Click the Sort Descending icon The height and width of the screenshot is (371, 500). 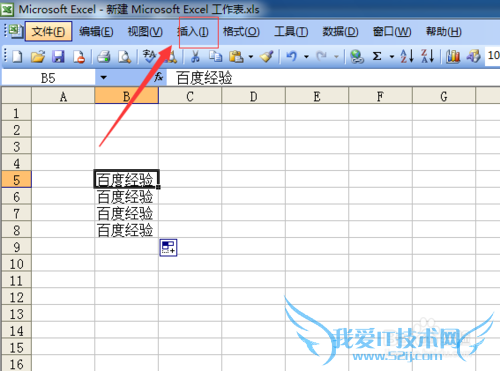(428, 56)
